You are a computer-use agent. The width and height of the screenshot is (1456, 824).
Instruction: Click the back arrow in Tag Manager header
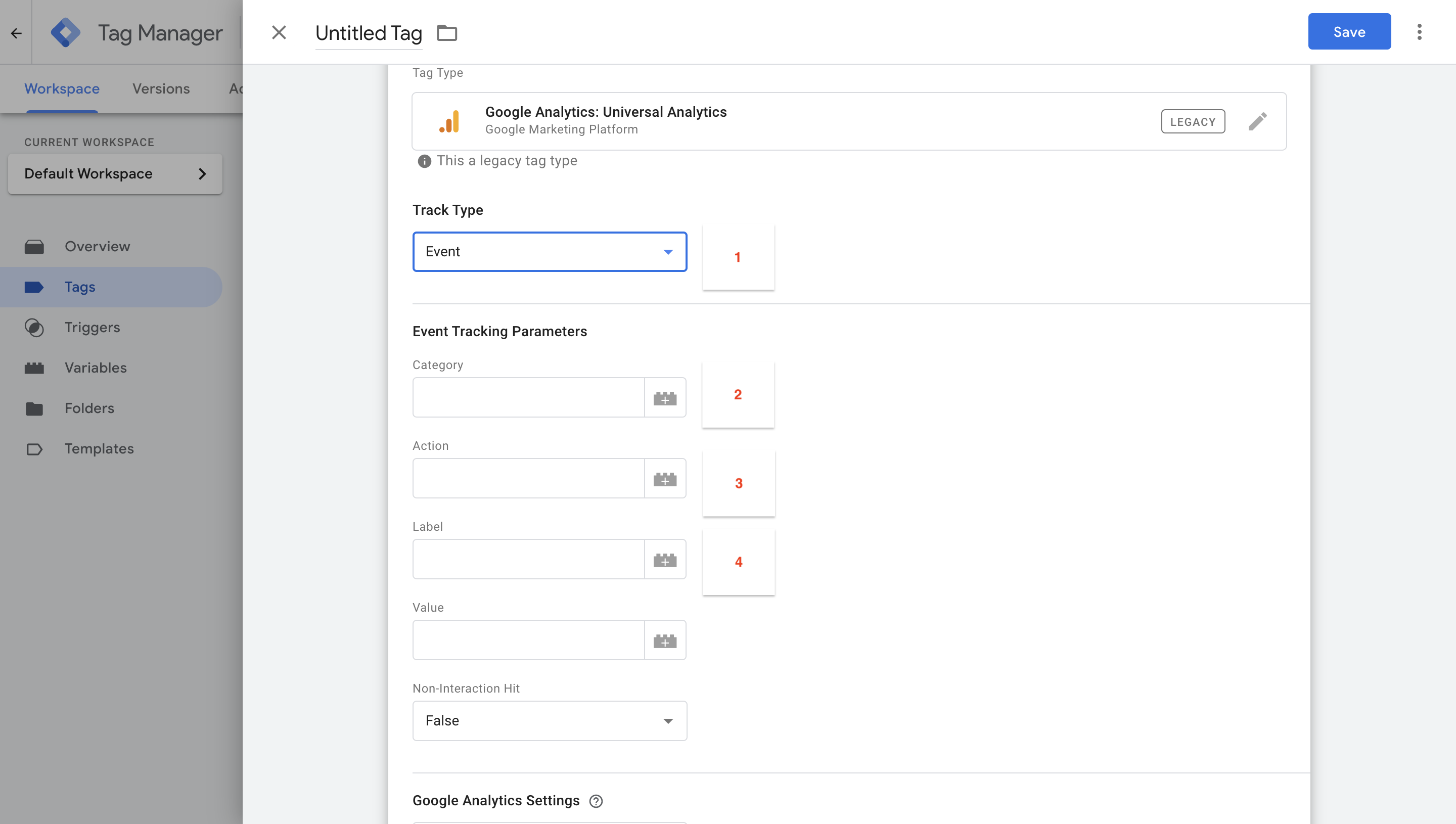pyautogui.click(x=16, y=33)
